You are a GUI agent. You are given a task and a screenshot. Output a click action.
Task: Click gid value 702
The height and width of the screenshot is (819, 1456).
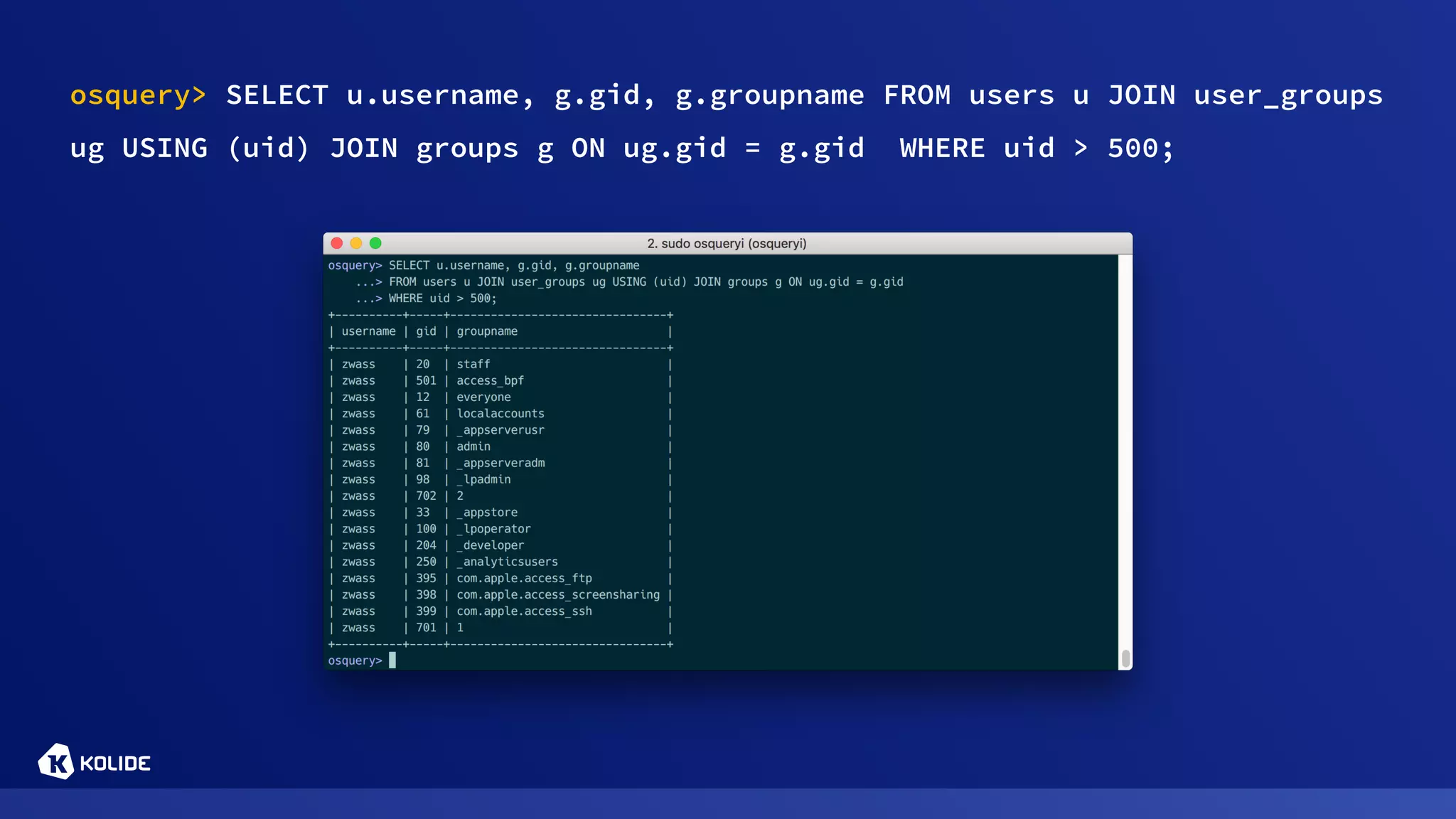point(426,496)
